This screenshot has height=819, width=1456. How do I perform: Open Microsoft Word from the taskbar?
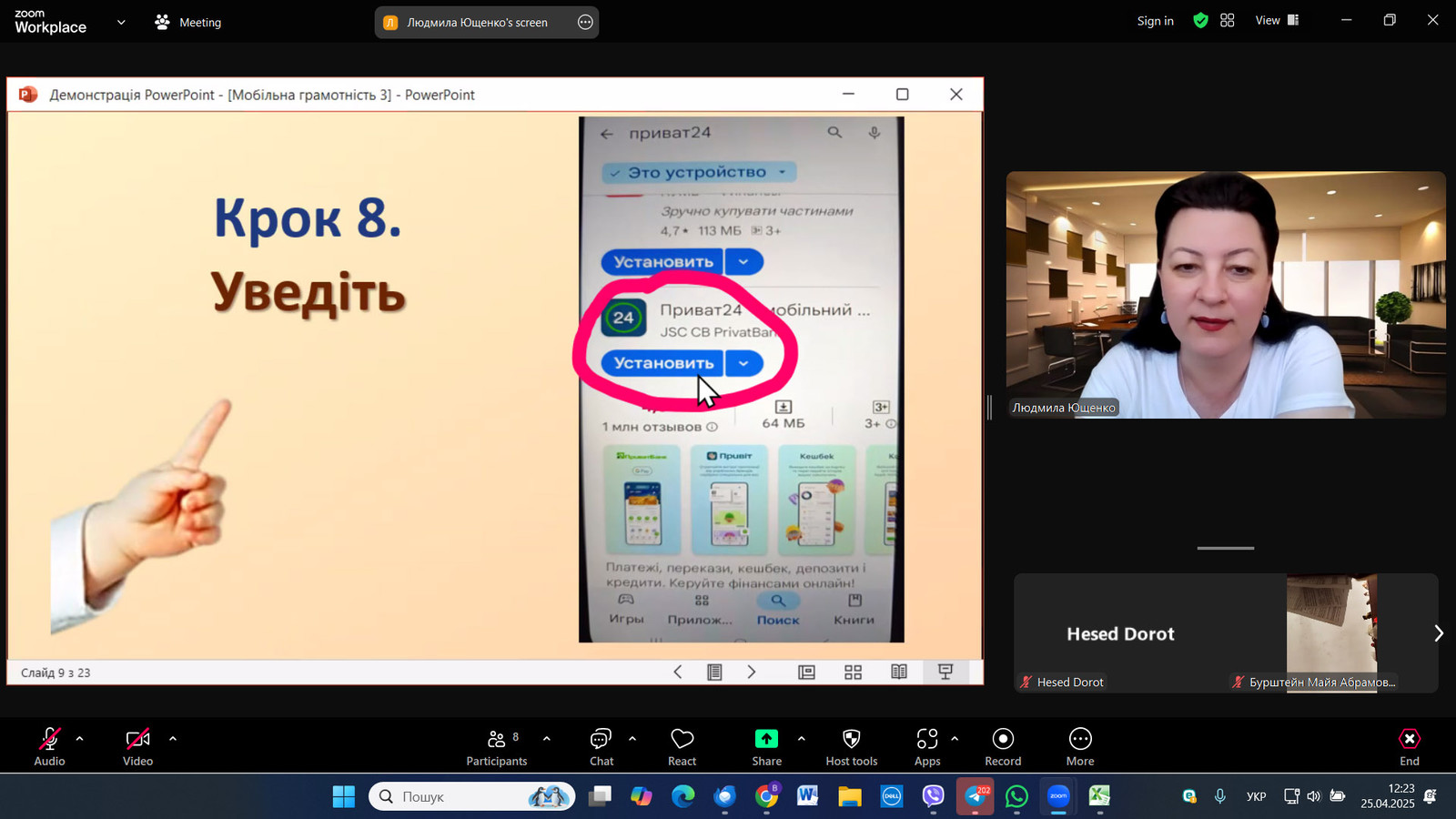(807, 796)
